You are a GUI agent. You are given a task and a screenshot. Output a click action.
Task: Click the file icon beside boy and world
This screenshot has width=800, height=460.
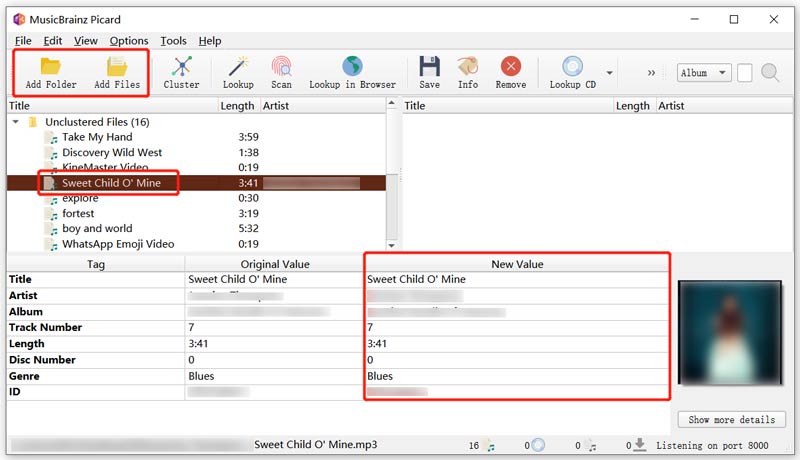pyautogui.click(x=51, y=229)
